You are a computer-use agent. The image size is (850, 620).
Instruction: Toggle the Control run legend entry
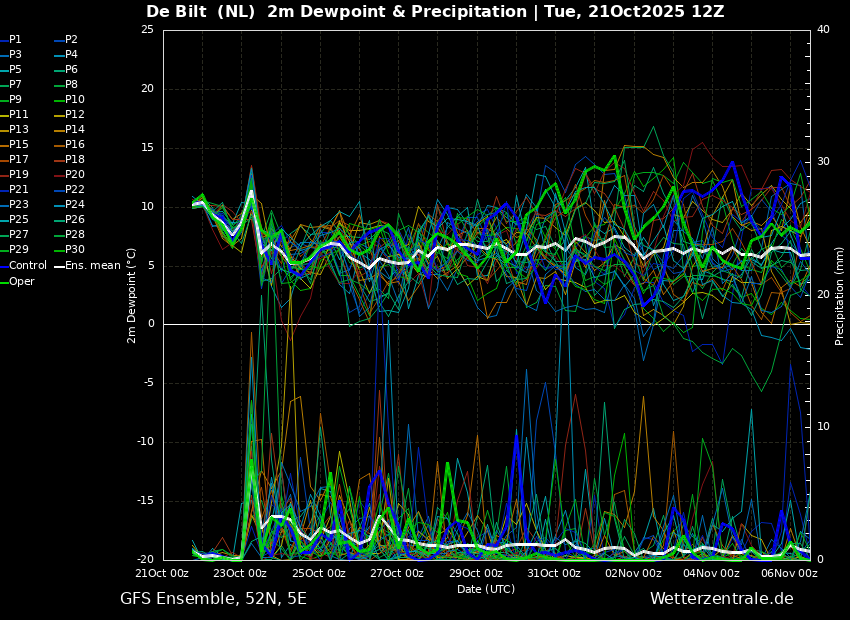coord(27,266)
